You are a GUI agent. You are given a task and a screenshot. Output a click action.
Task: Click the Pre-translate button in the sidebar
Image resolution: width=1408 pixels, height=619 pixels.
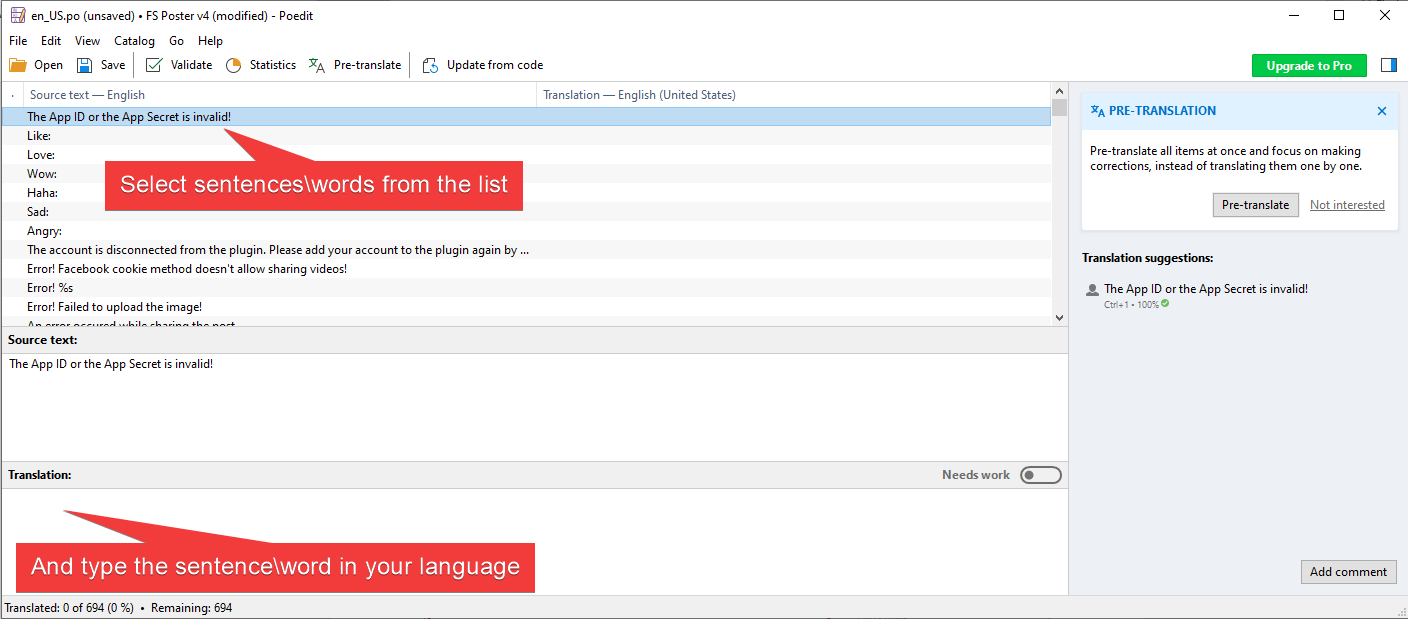click(x=1256, y=205)
